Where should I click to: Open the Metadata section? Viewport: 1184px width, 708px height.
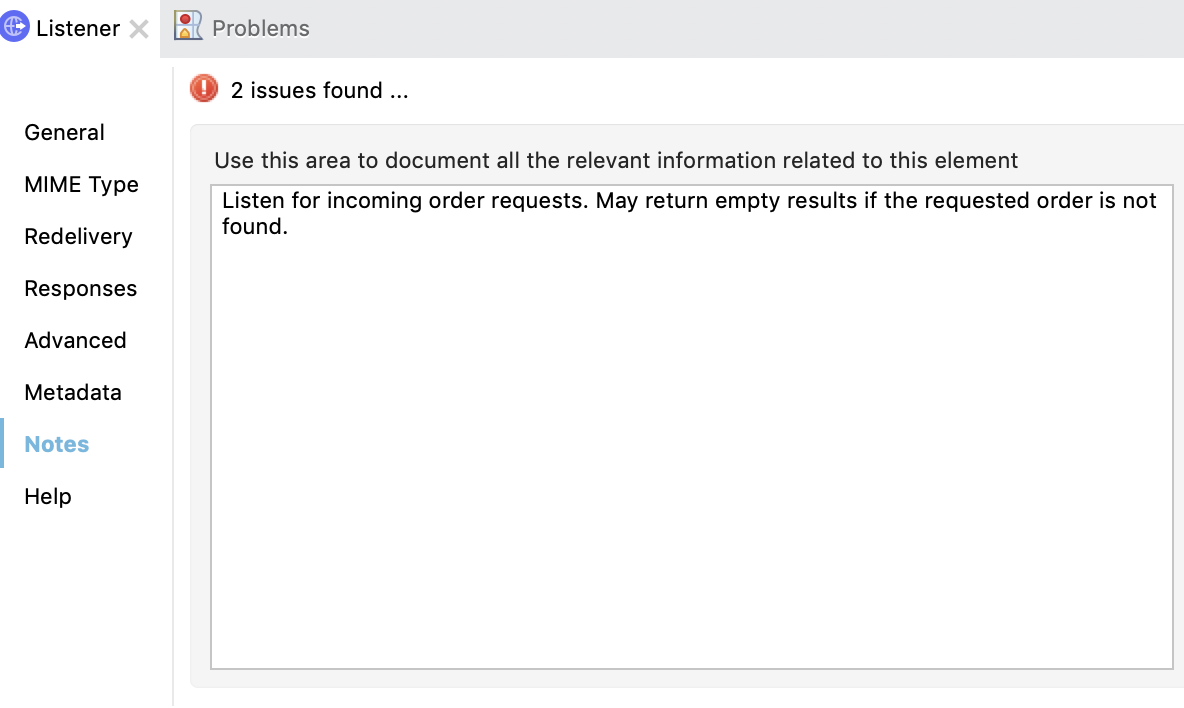tap(72, 392)
